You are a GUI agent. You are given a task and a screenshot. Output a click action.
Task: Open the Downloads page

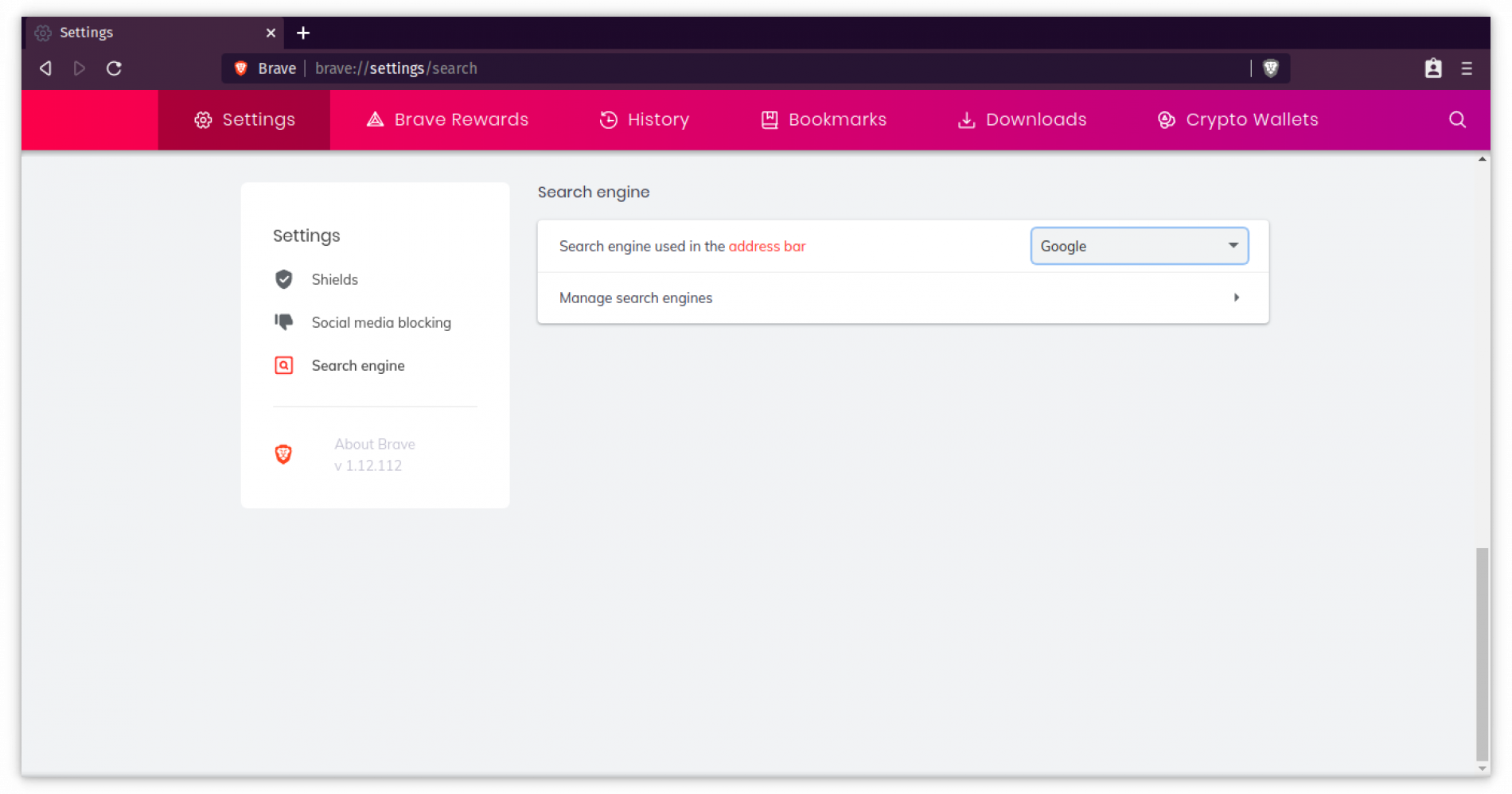tap(1022, 119)
